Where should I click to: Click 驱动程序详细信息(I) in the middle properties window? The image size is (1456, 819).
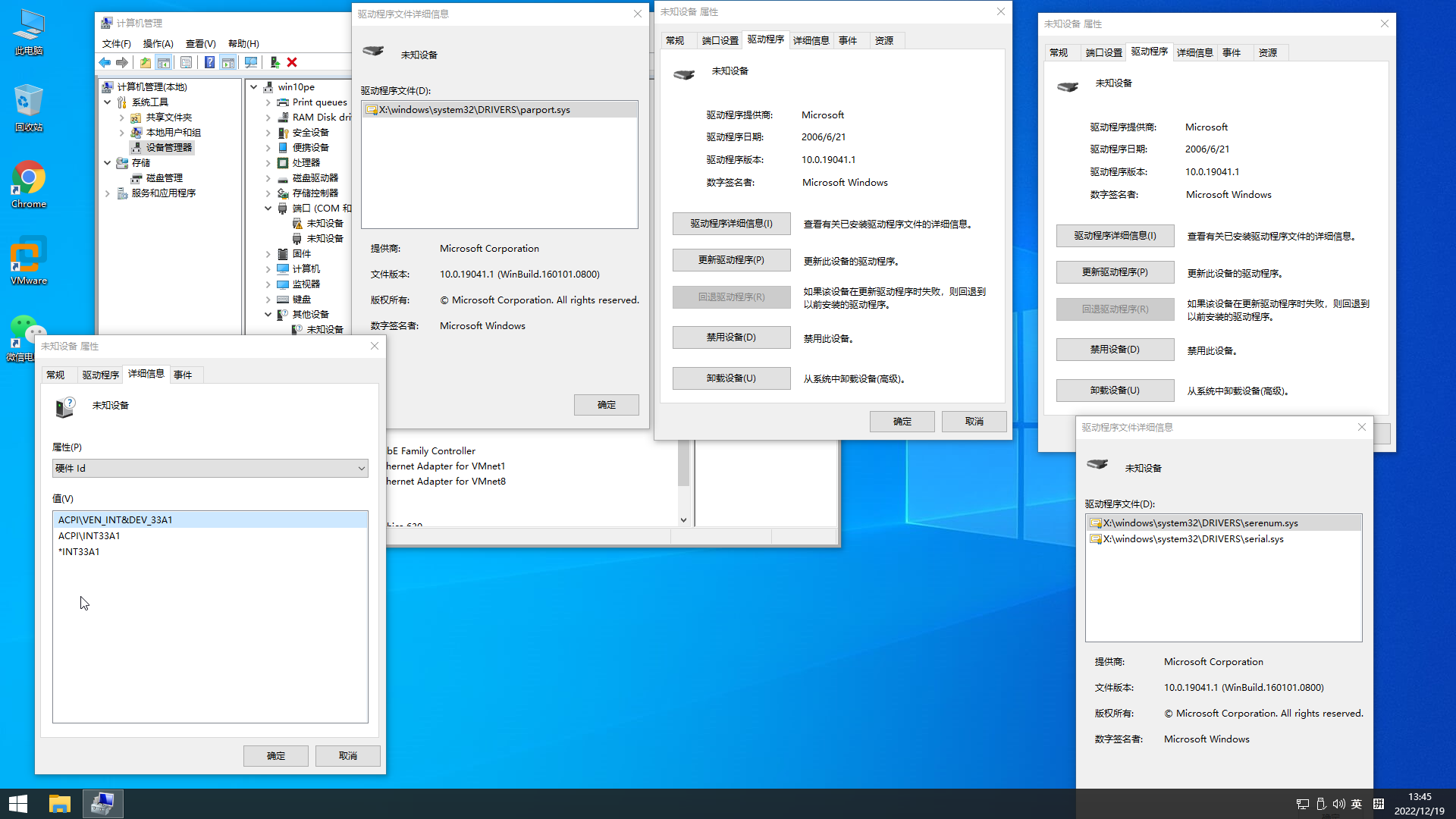pyautogui.click(x=731, y=224)
